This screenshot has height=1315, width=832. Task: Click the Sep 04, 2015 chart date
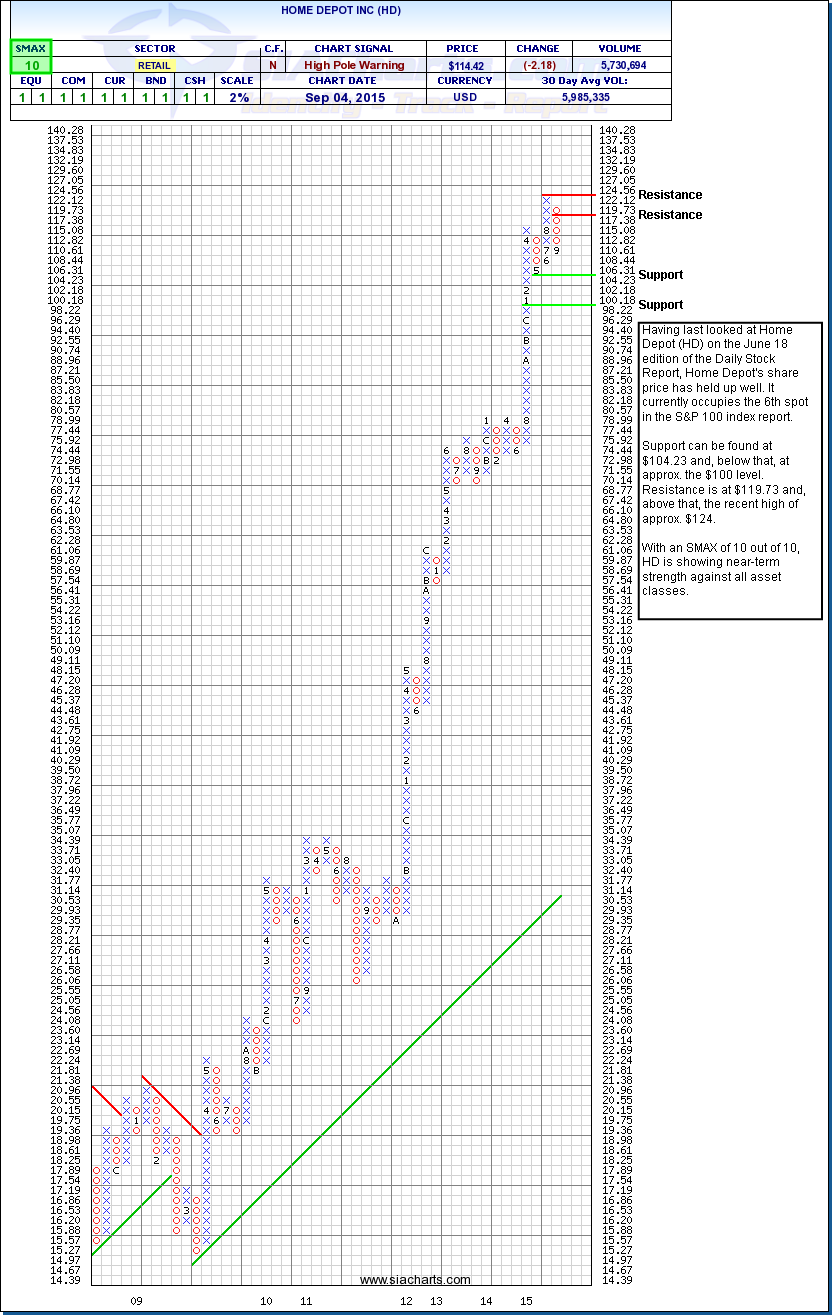point(354,97)
